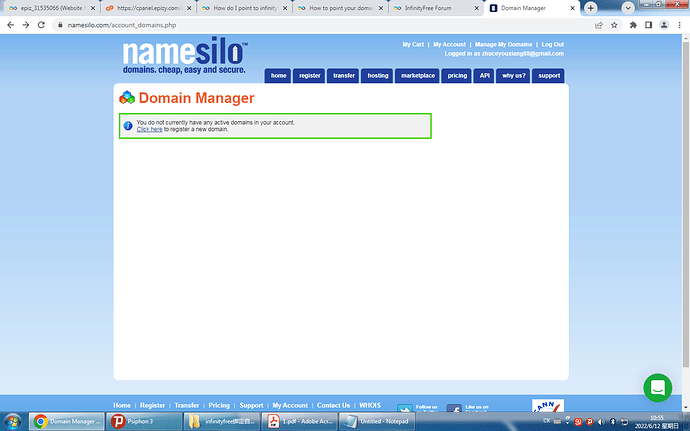Viewport: 690px width, 431px height.
Task: Switch to 1.pdf Adobe Acrobat taskbar item
Action: pyautogui.click(x=300, y=421)
